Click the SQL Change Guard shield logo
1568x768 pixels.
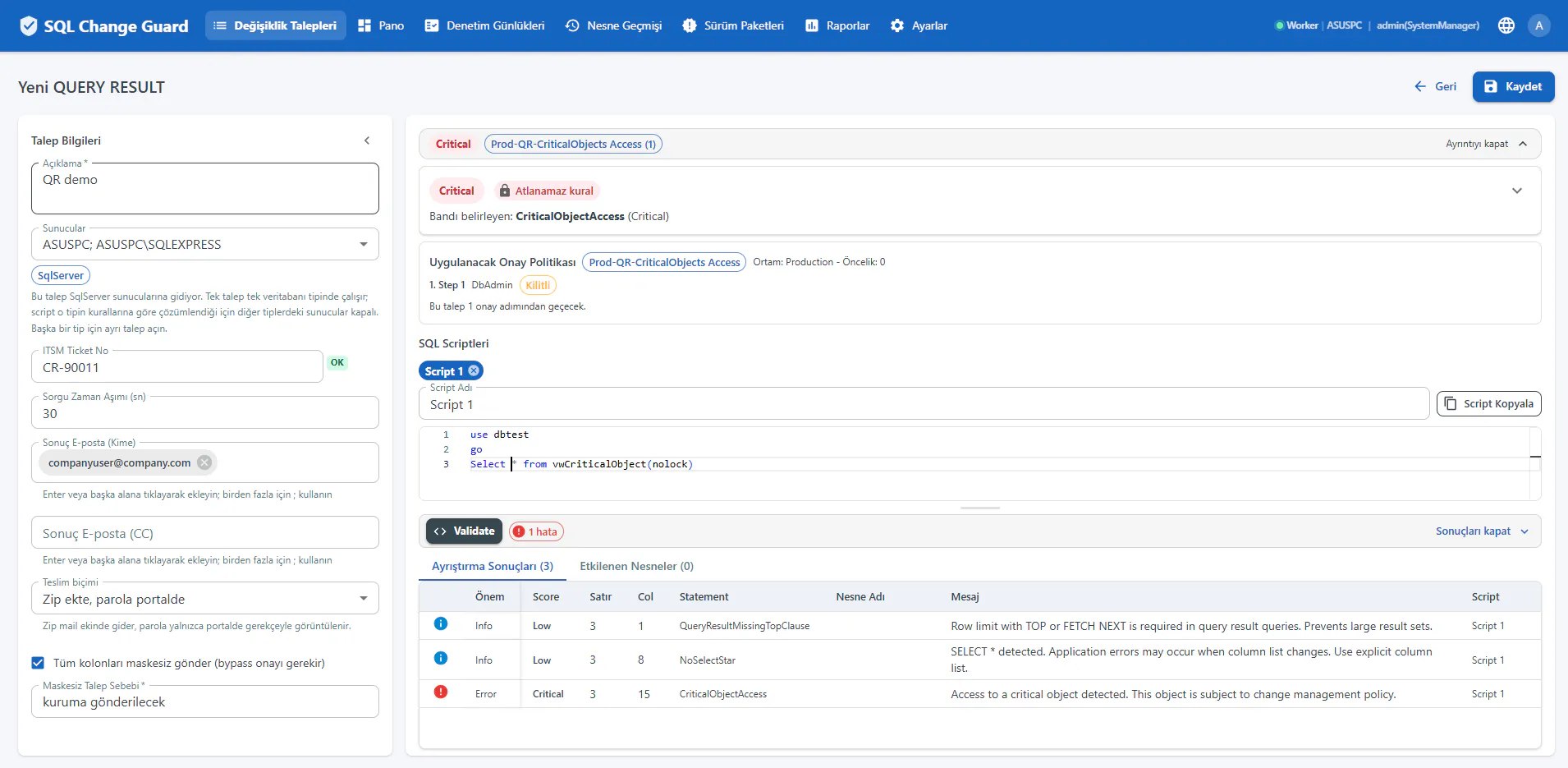[29, 26]
